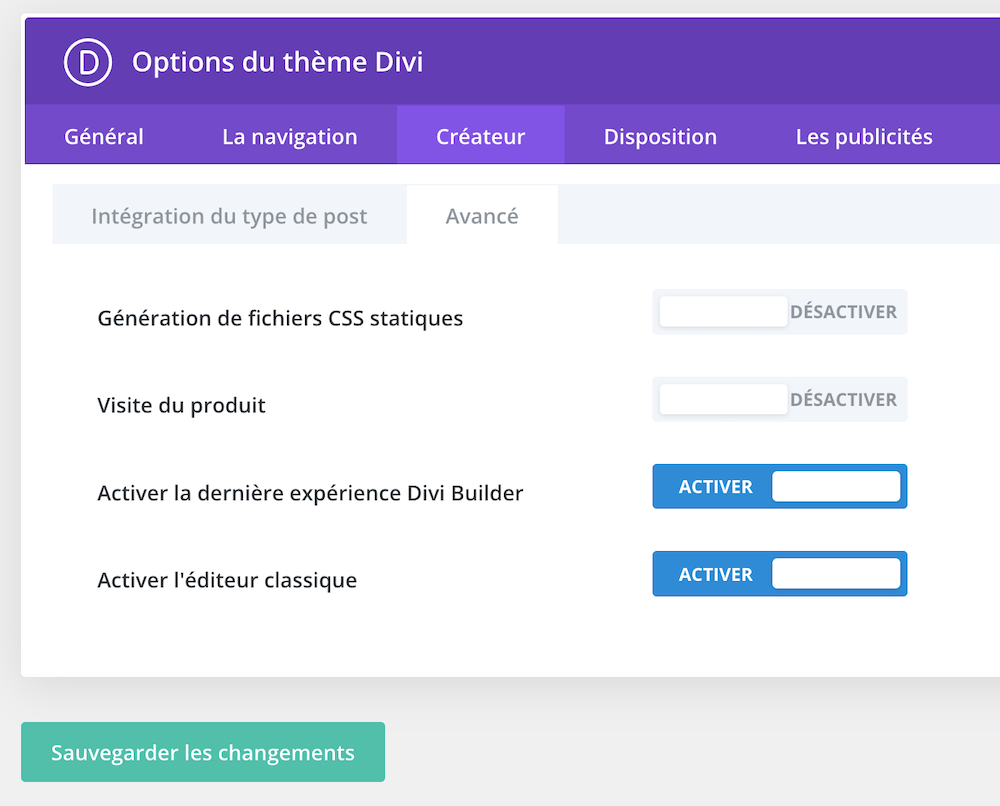Viewport: 1000px width, 806px height.
Task: Switch to La navigation tab
Action: pos(289,137)
